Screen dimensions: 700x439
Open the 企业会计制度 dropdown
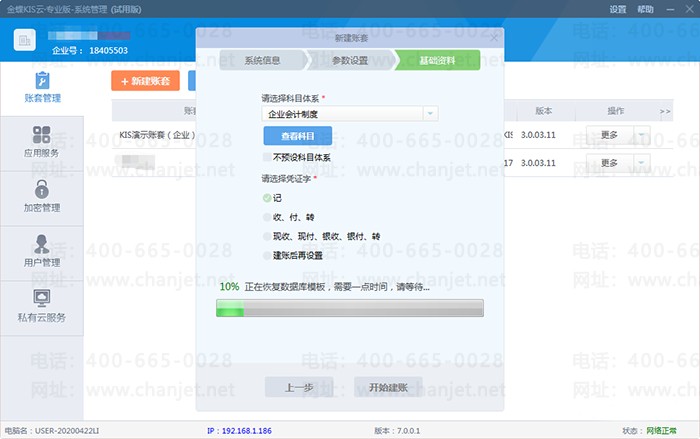pyautogui.click(x=431, y=114)
